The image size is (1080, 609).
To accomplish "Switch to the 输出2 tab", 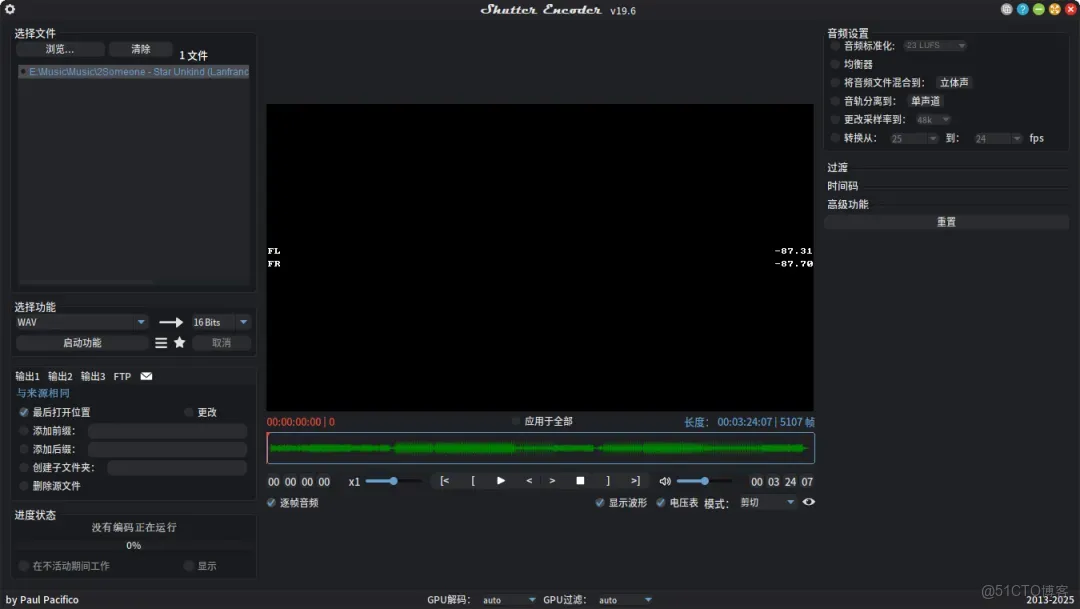I will [x=60, y=376].
